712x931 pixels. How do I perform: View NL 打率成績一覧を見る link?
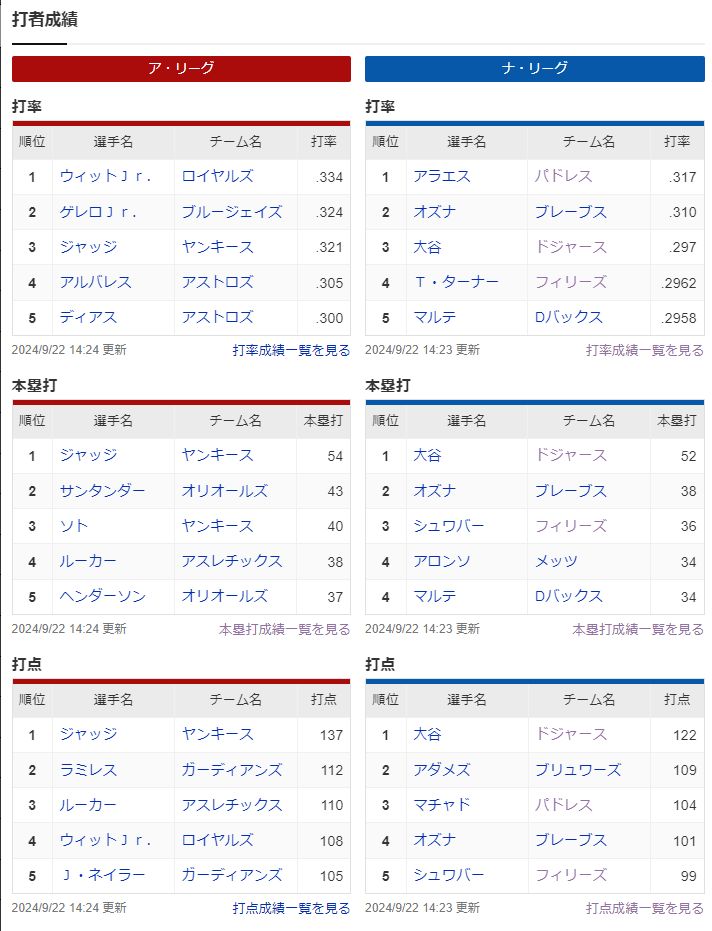[x=644, y=350]
